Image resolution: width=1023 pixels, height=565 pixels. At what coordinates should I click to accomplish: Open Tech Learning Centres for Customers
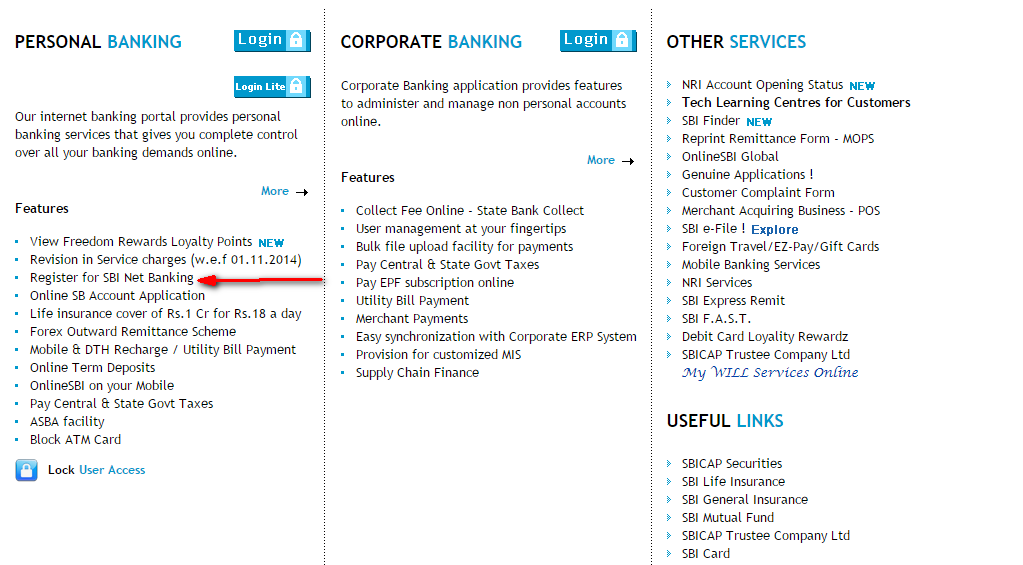point(796,102)
